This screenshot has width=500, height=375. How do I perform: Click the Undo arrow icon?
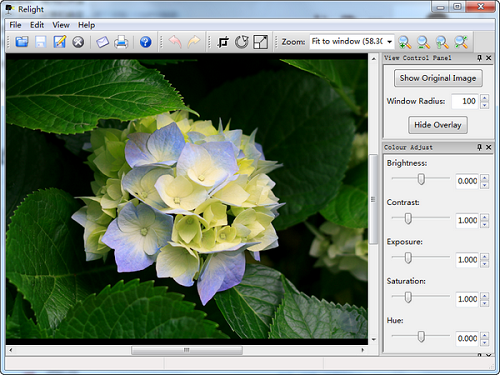pos(175,42)
